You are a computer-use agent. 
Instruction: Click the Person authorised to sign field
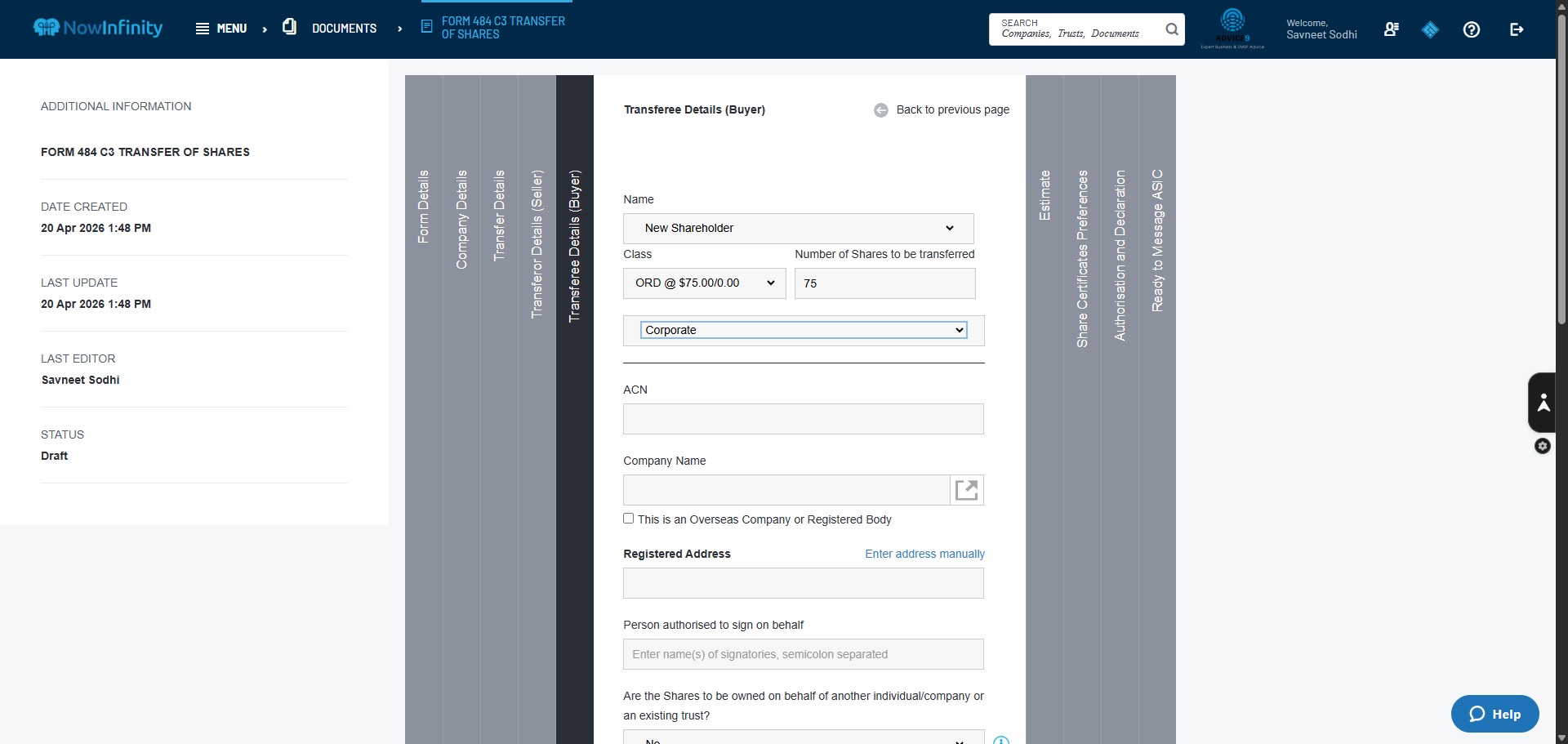click(803, 654)
